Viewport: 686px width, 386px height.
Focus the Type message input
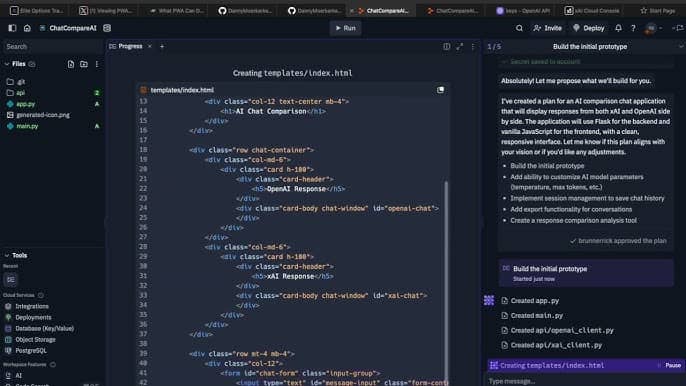tap(585, 381)
